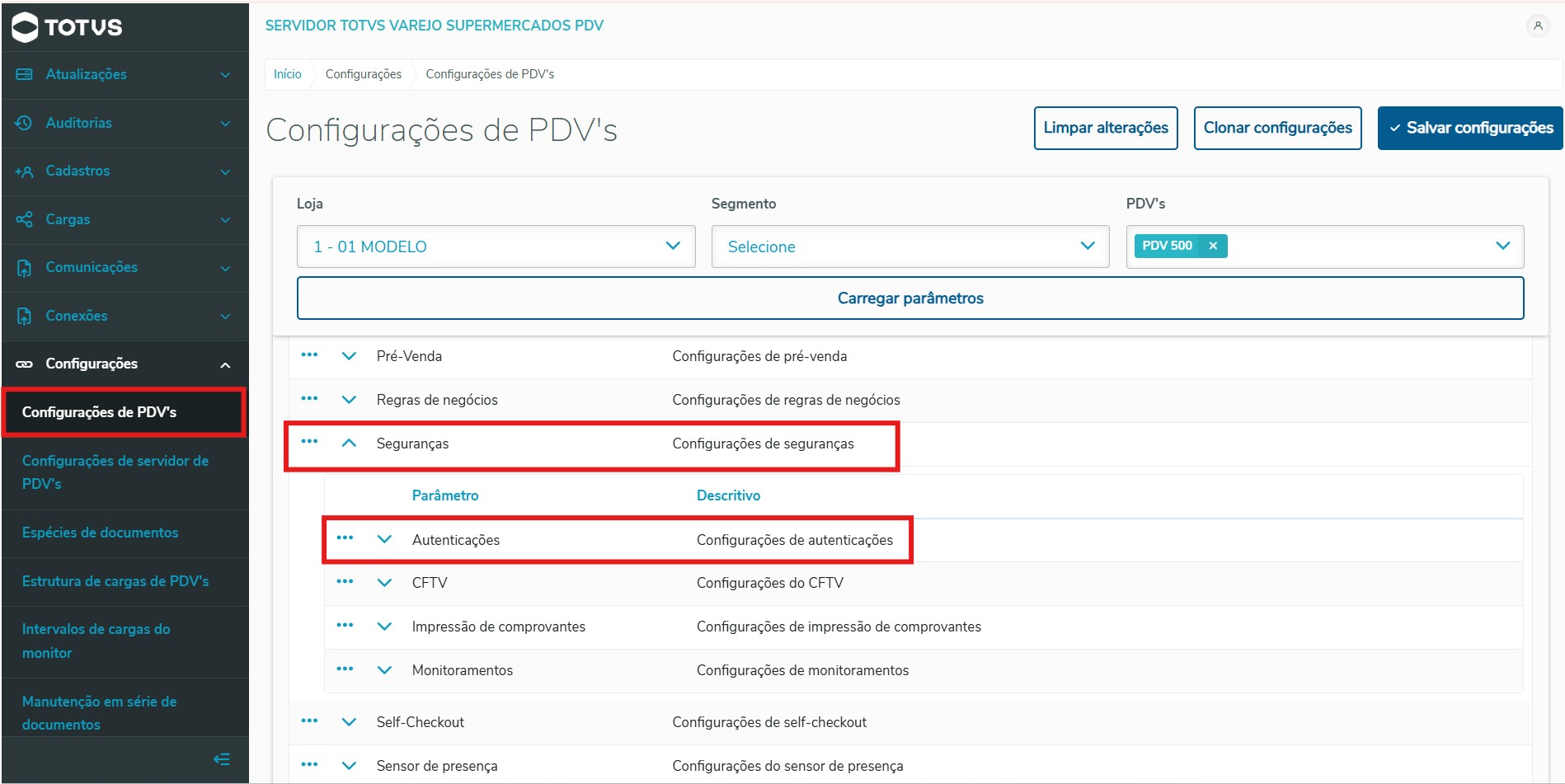Open the Regras de negócios options dots
This screenshot has width=1565, height=784.
click(309, 399)
